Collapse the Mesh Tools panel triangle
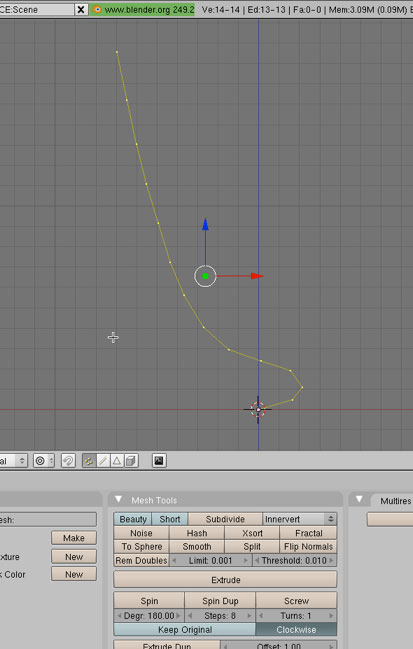This screenshot has width=413, height=649. tap(118, 500)
